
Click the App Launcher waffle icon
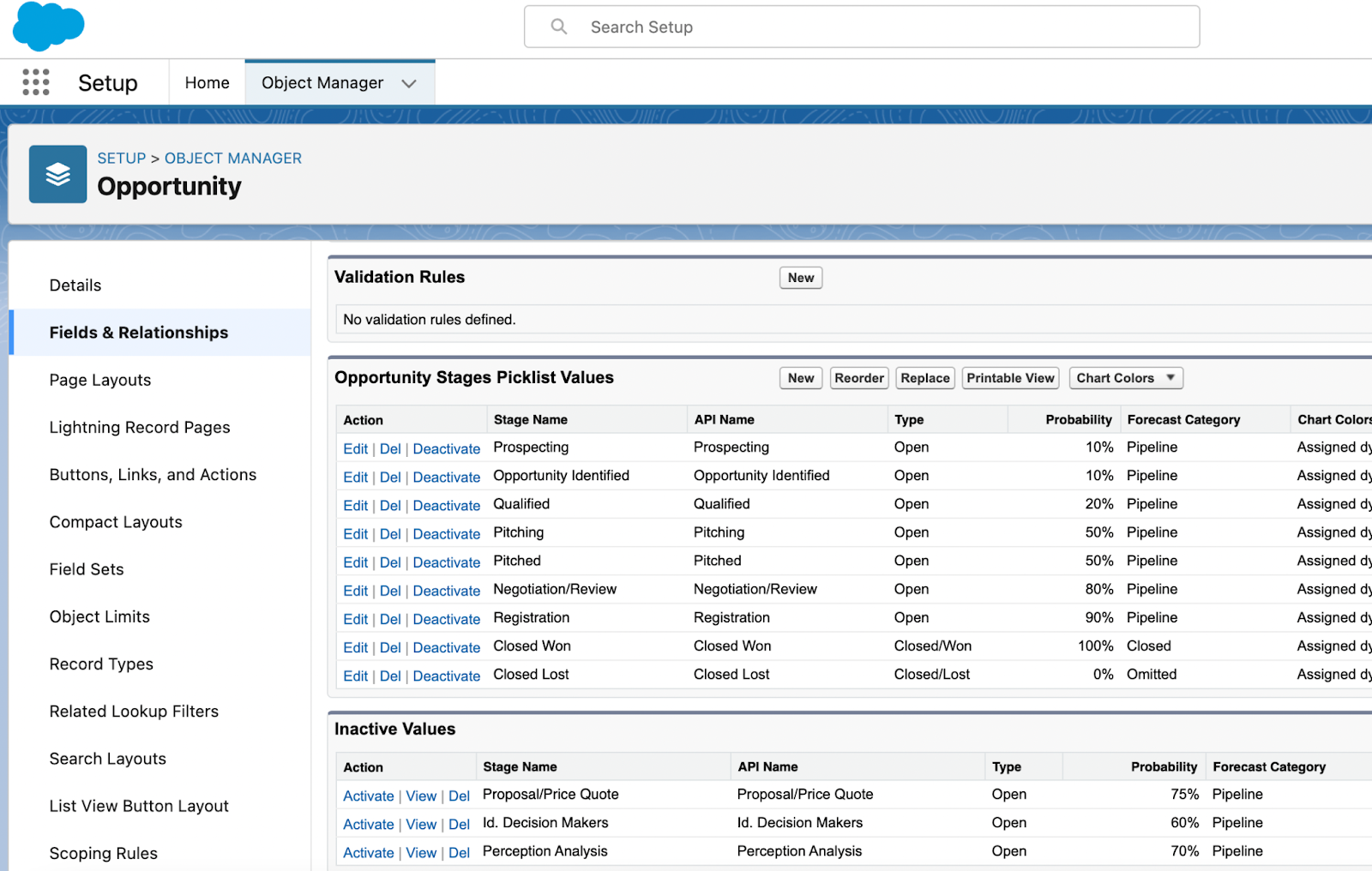point(35,81)
